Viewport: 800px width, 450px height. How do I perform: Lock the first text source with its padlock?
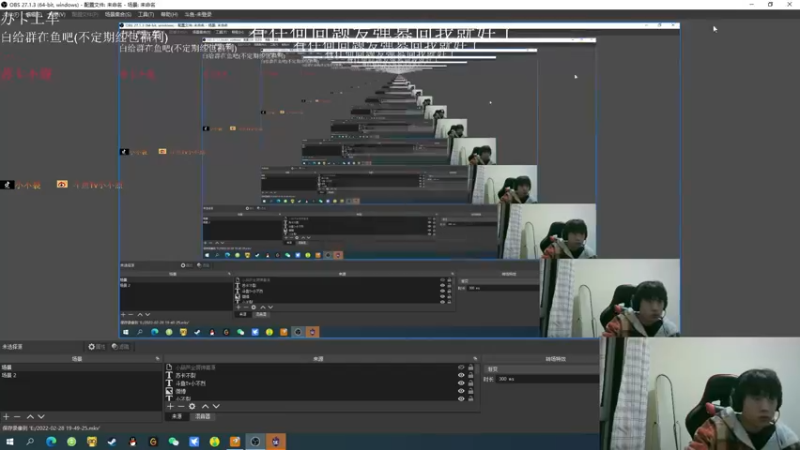tap(470, 376)
